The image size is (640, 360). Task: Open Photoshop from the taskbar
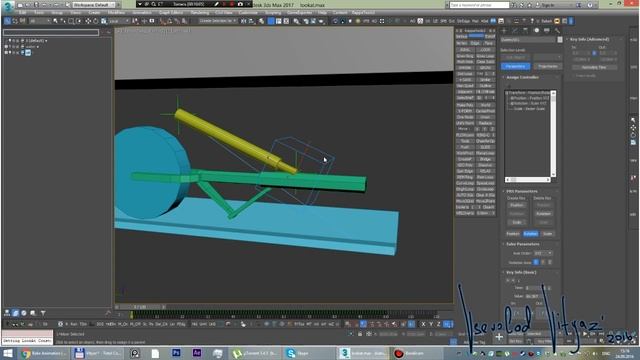176,353
